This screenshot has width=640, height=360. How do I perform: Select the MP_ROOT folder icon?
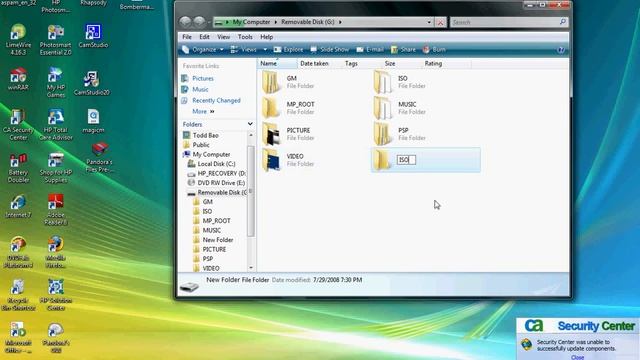pyautogui.click(x=271, y=108)
